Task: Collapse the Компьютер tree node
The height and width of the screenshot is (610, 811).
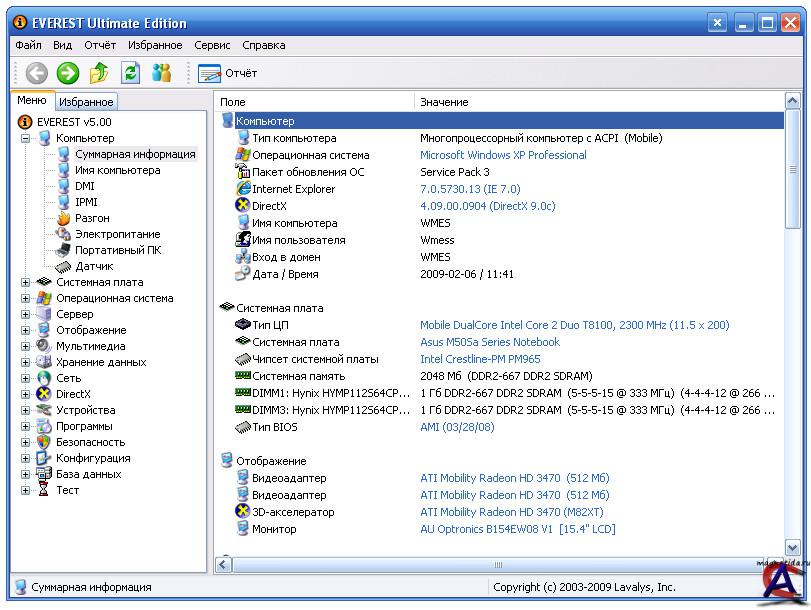Action: pos(26,138)
